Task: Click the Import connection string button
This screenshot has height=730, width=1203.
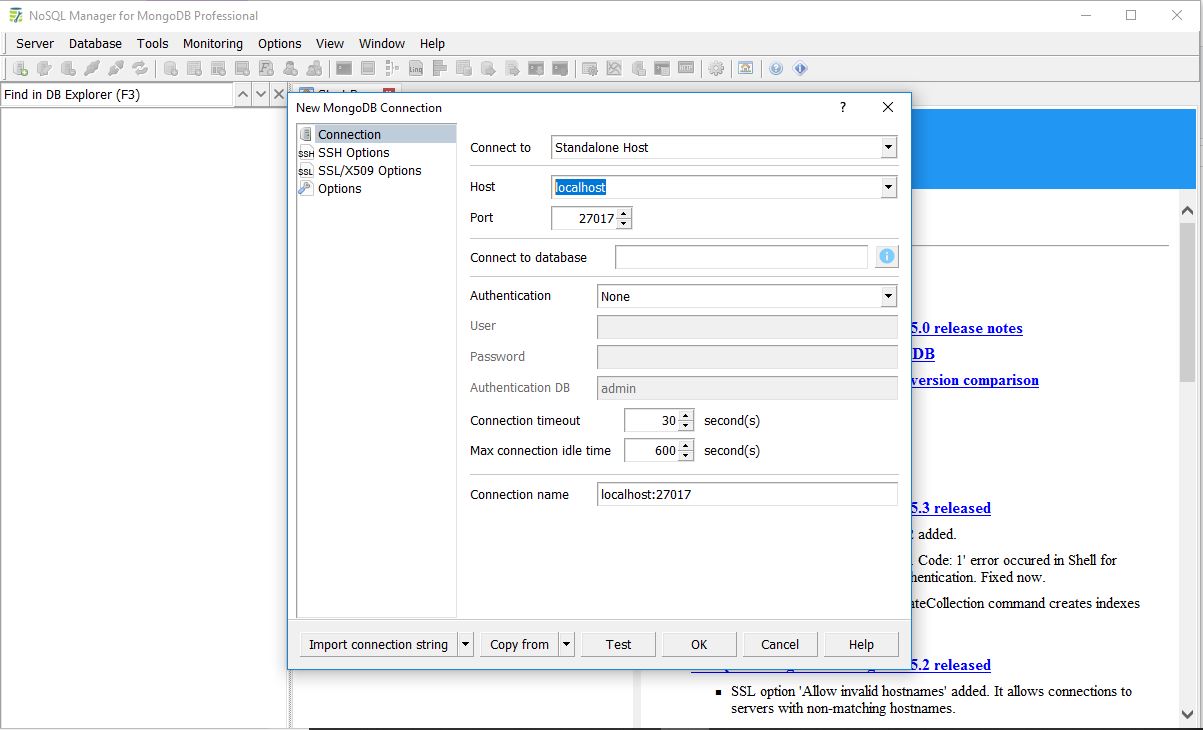Action: click(x=380, y=644)
